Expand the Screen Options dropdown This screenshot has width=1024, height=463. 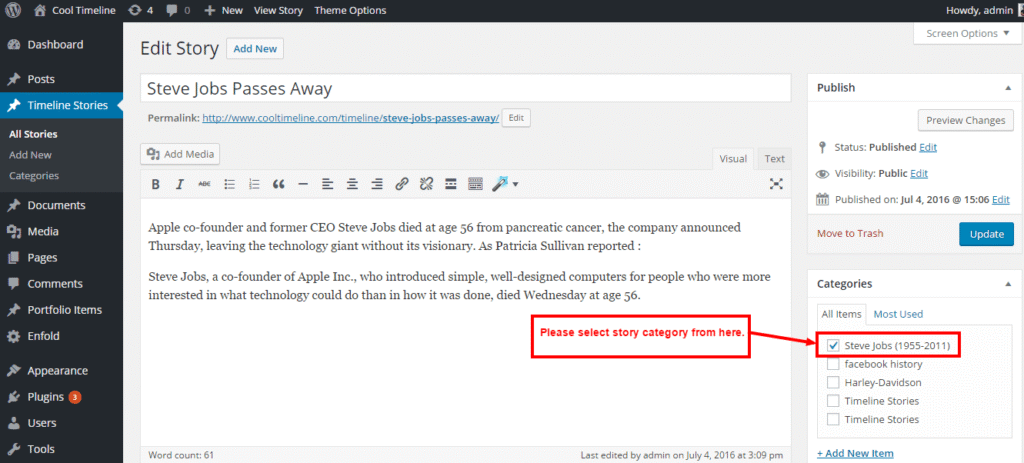coord(968,33)
